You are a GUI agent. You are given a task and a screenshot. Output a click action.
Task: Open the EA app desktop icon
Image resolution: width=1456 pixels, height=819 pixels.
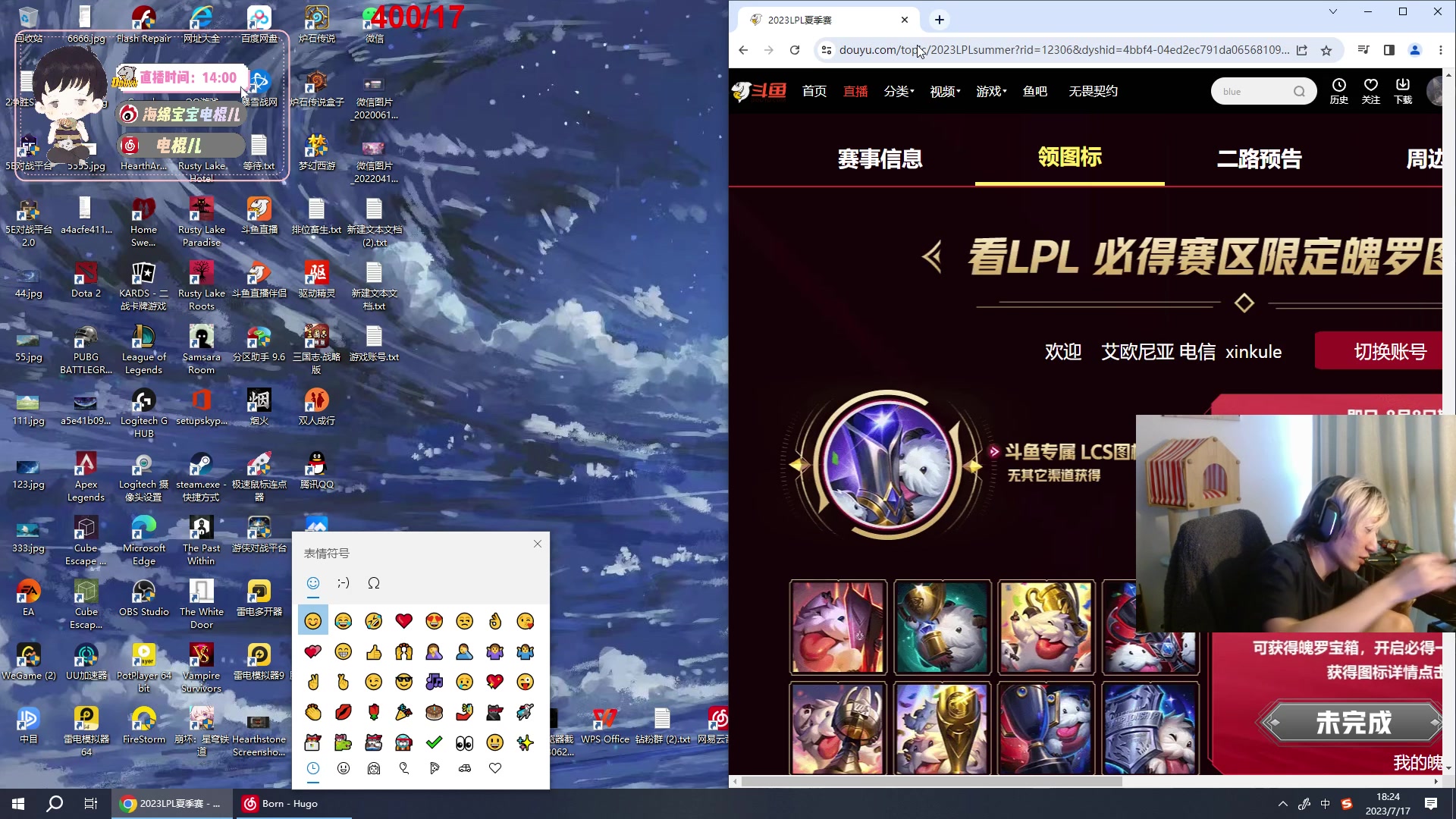coord(28,598)
